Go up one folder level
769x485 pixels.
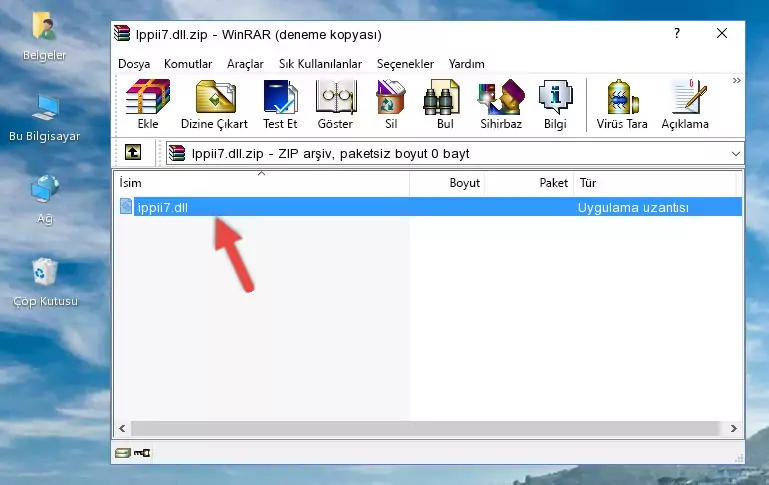pos(133,153)
